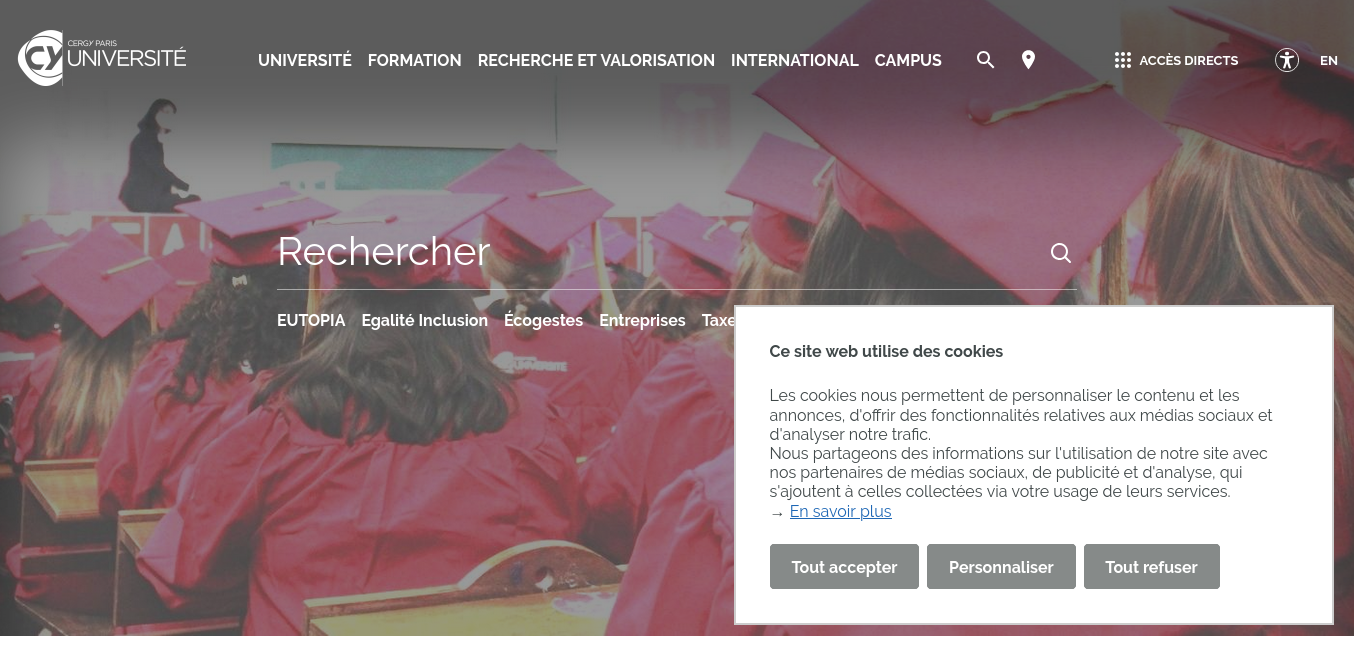Expand the Campus menu
The image size is (1366, 651).
pyautogui.click(x=908, y=60)
